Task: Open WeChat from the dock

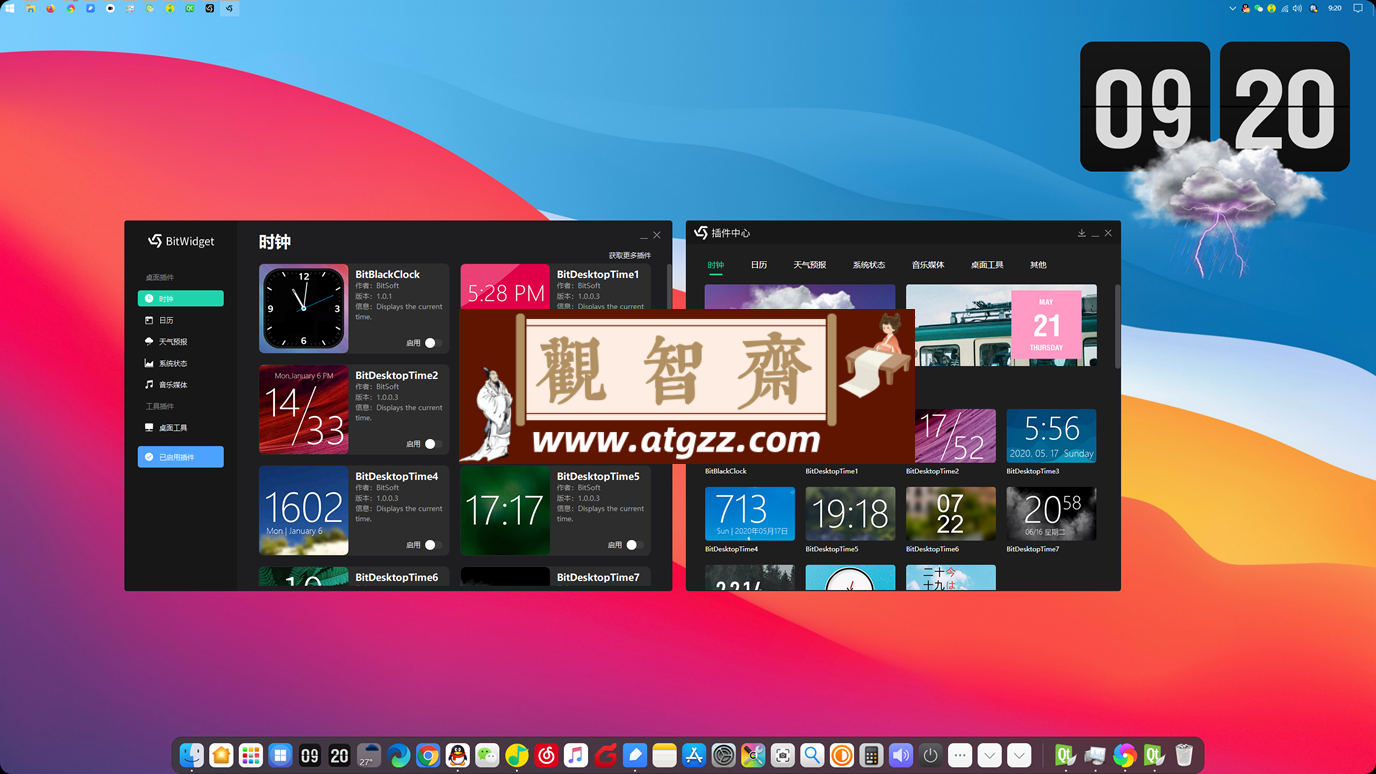Action: 487,755
